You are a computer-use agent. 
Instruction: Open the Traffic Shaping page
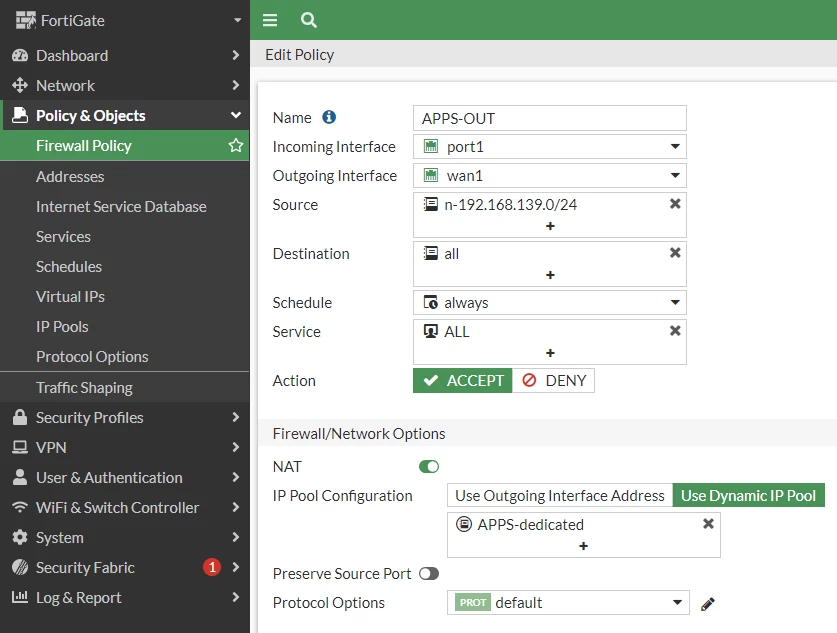(125, 387)
